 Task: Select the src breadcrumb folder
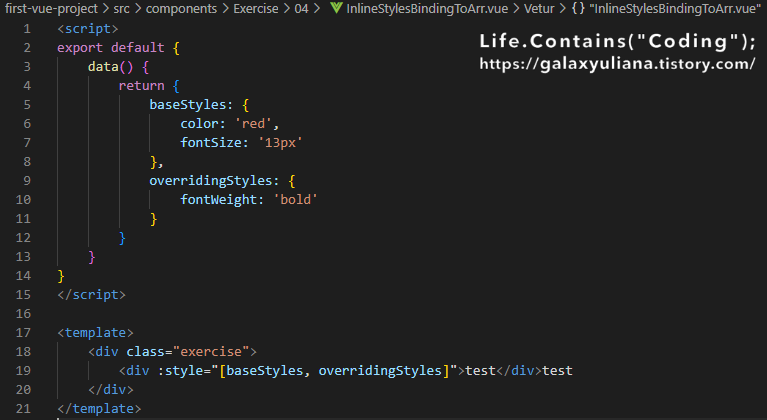(121, 9)
